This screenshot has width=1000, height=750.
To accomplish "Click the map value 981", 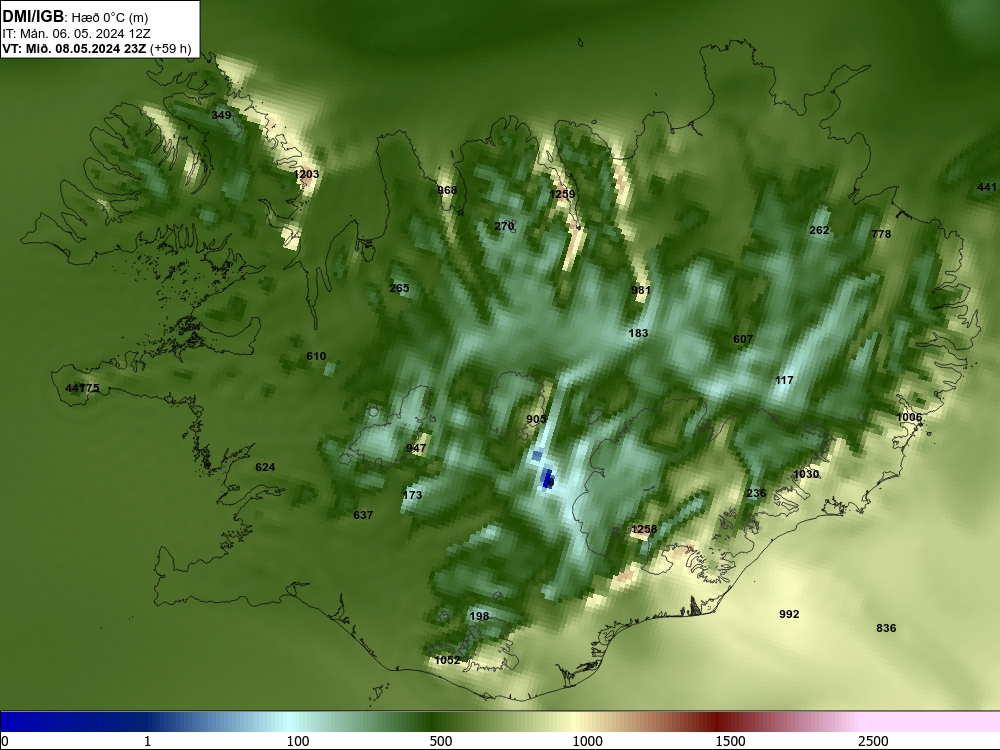I will pos(641,290).
